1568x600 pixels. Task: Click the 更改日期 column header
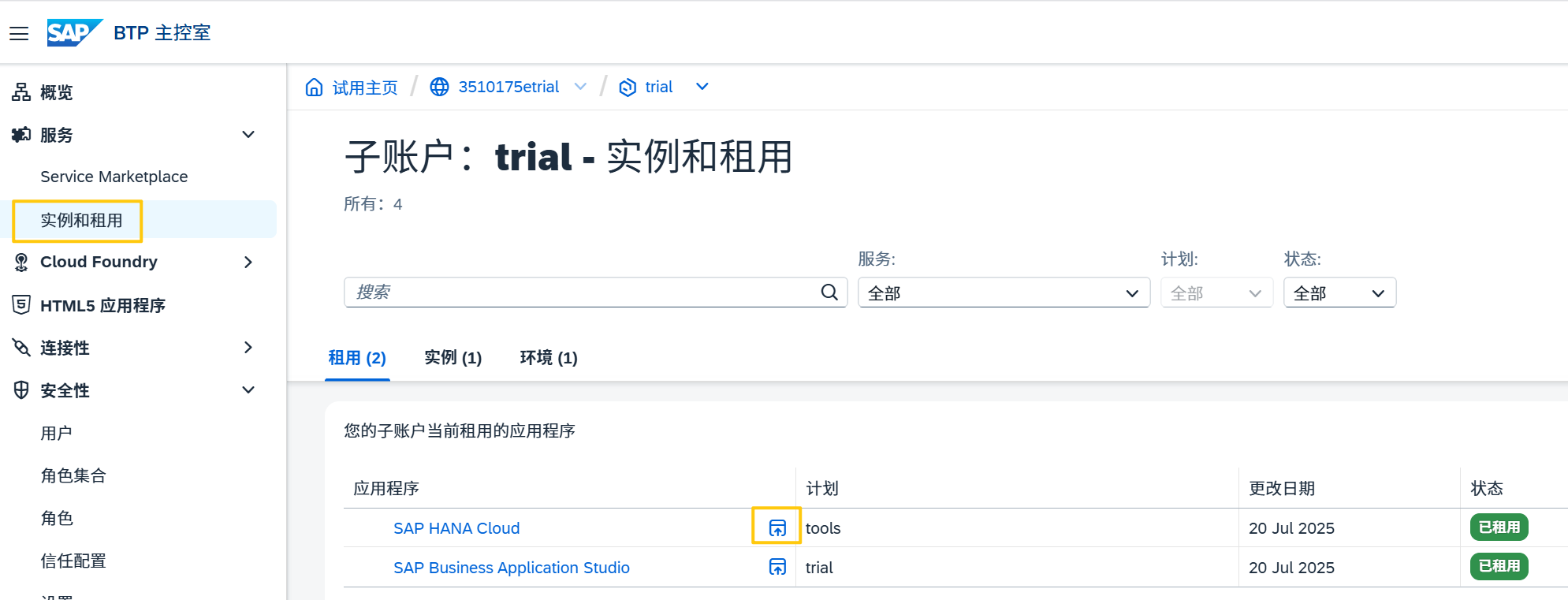(1282, 488)
